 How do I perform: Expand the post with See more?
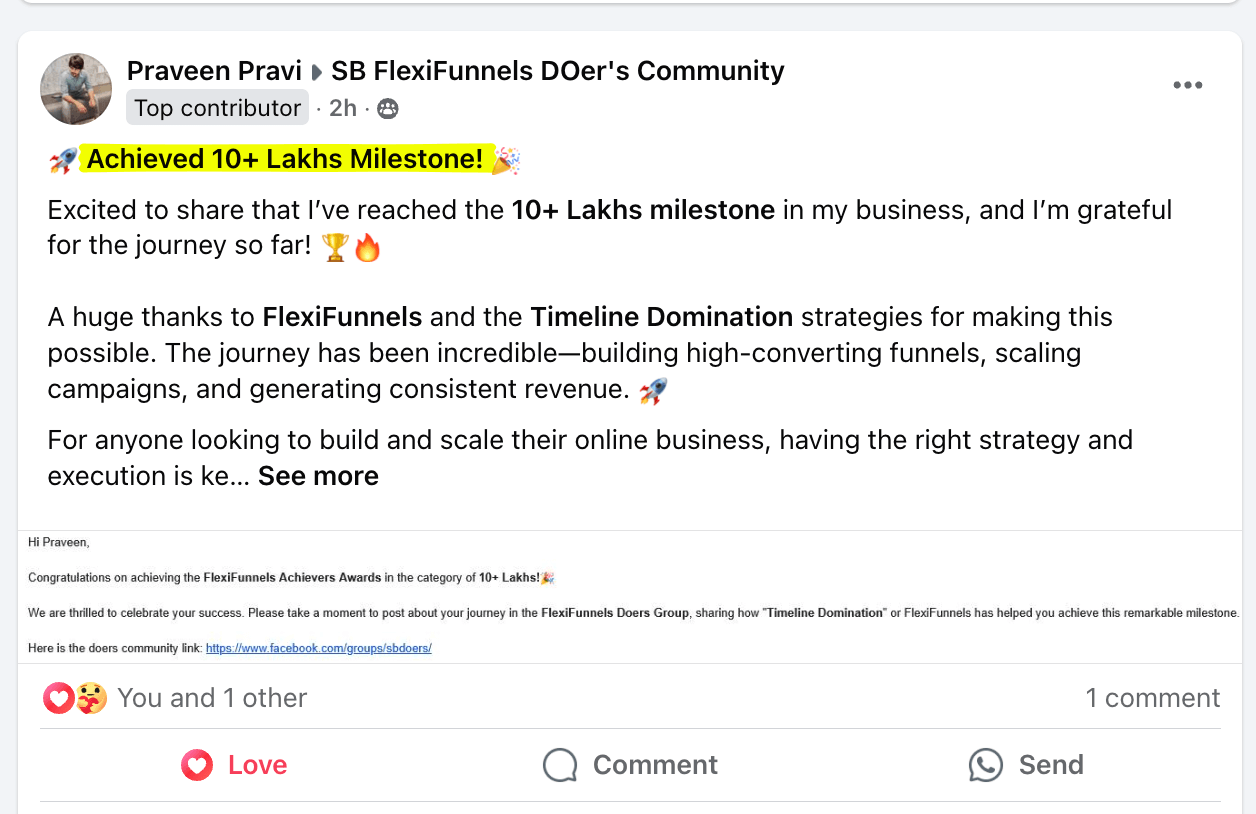click(x=318, y=476)
